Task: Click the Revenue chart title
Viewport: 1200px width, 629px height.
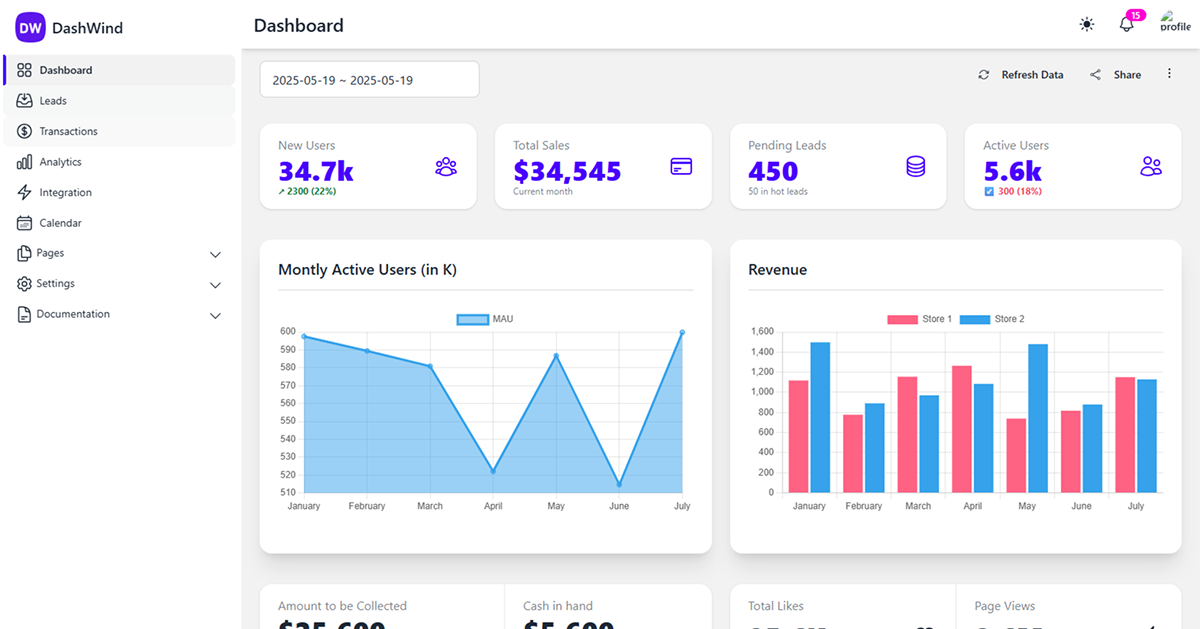Action: 777,270
